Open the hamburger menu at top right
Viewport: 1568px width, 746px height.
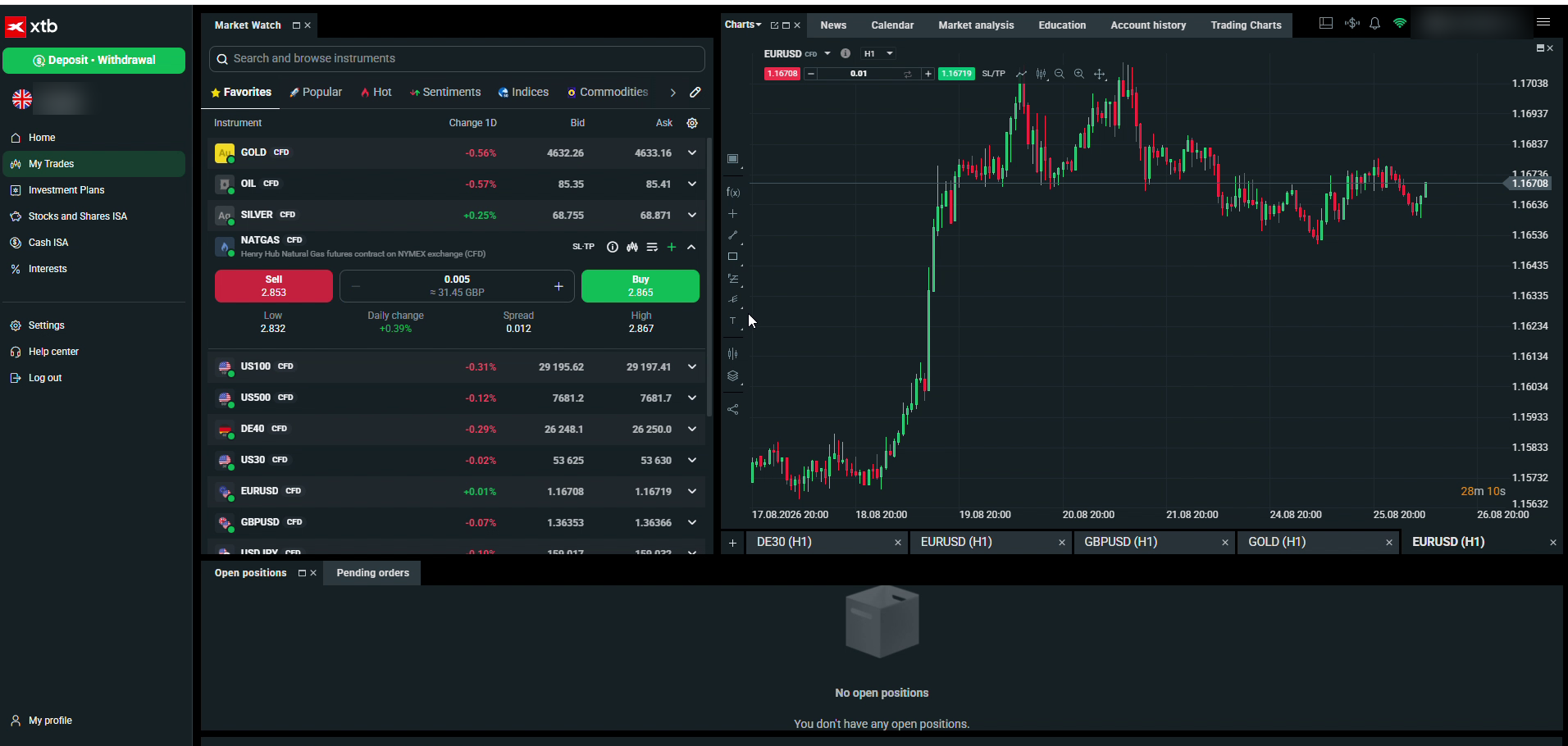click(x=1543, y=22)
